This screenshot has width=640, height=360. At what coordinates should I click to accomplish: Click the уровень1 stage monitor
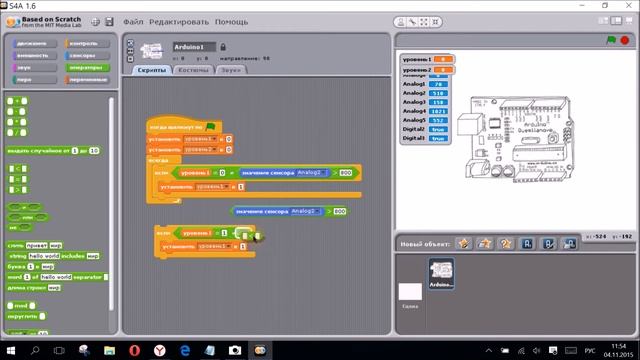(x=428, y=59)
